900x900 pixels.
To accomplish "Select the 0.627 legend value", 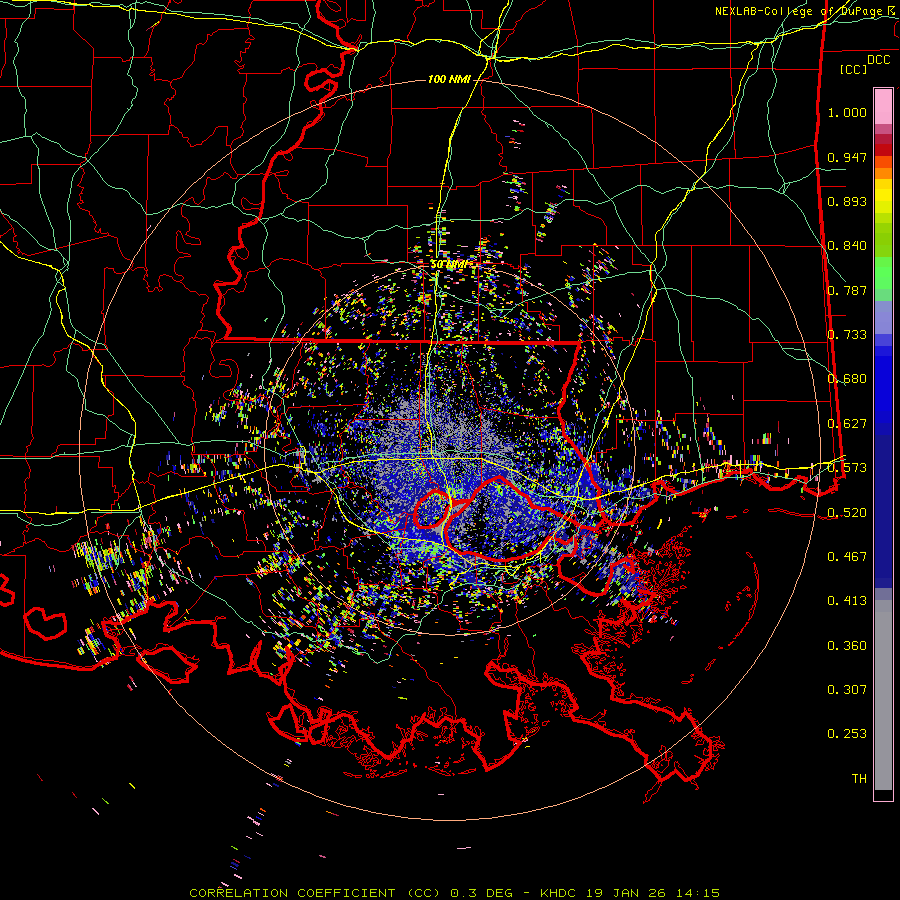I will coord(847,424).
